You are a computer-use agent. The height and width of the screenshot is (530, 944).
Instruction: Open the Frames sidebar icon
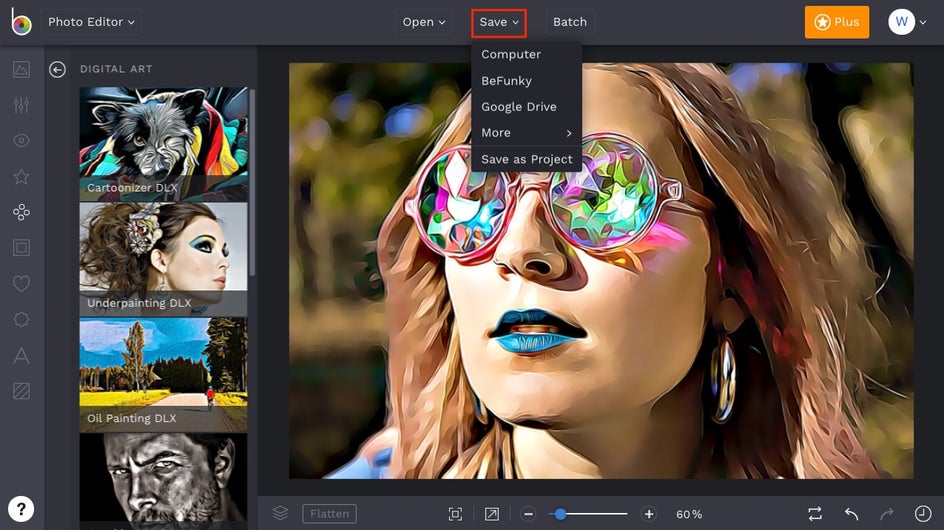click(x=21, y=248)
